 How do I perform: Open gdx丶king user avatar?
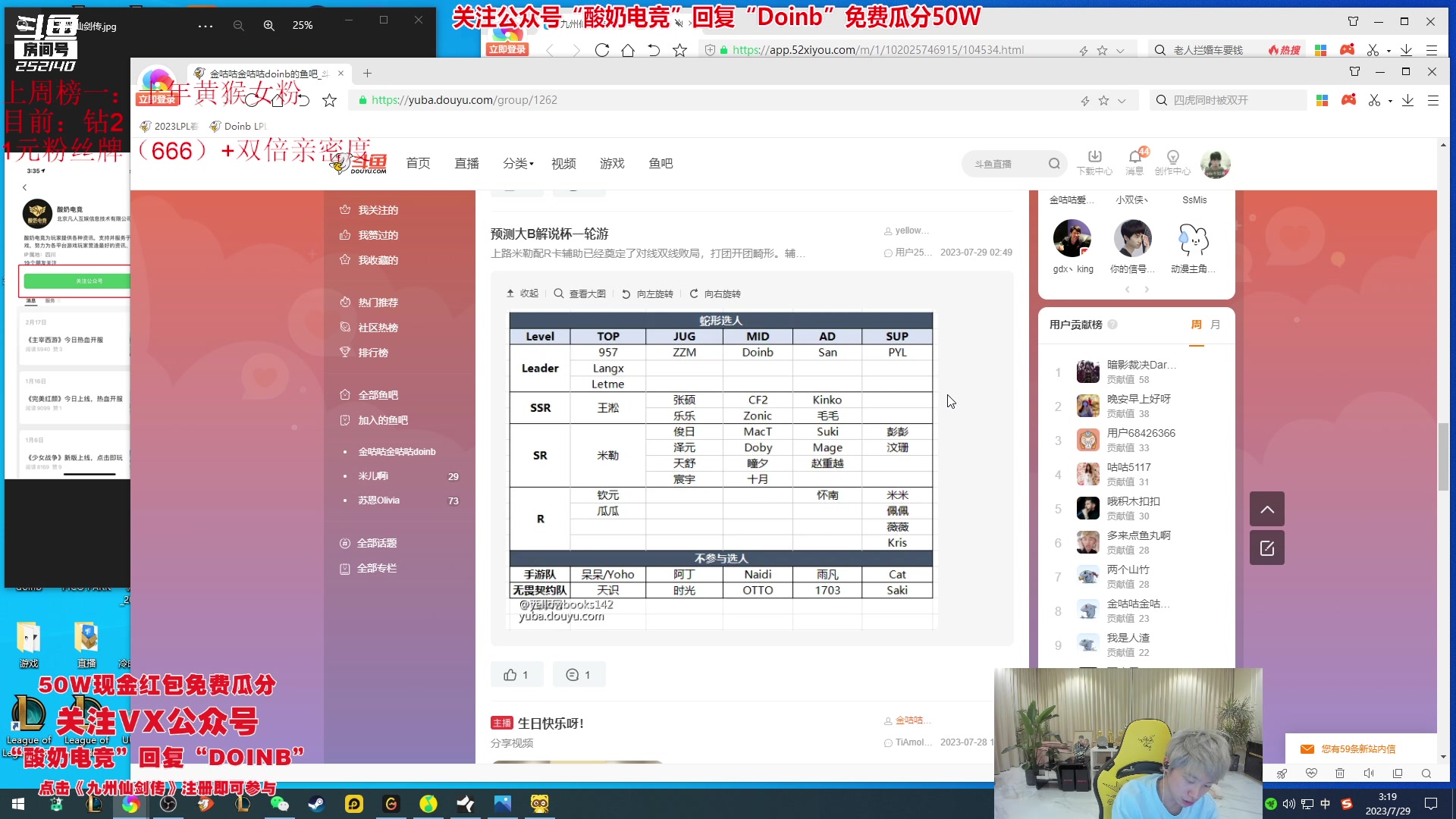(1072, 238)
